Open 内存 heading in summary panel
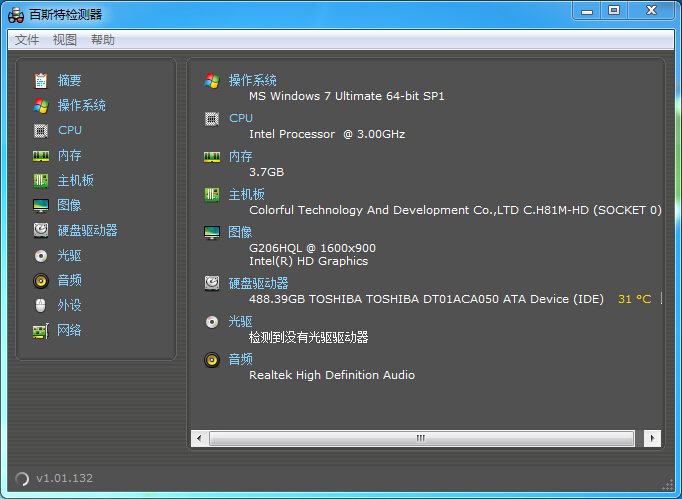 [x=241, y=156]
